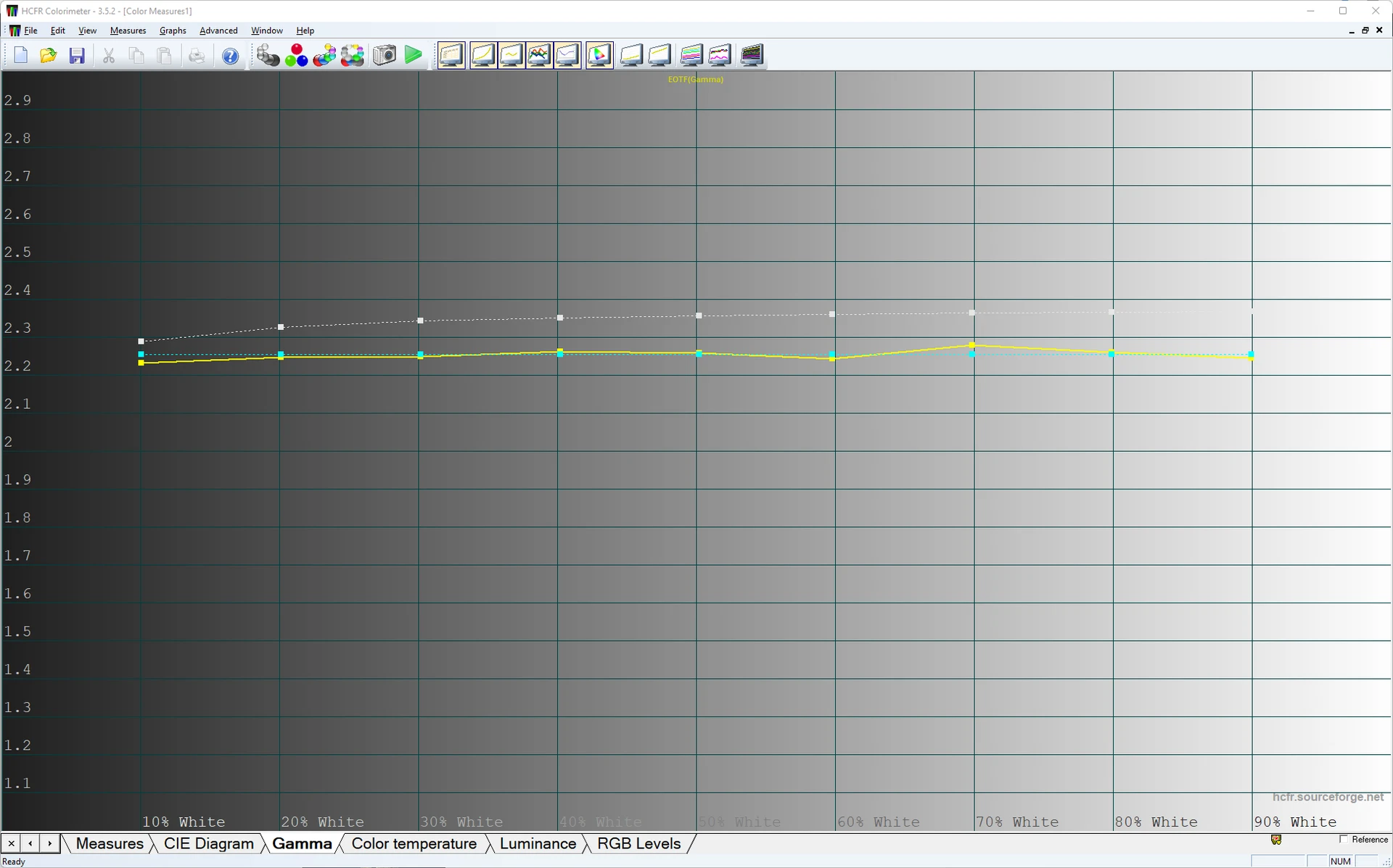This screenshot has width=1393, height=868.
Task: Select the Gamma tab
Action: (302, 844)
